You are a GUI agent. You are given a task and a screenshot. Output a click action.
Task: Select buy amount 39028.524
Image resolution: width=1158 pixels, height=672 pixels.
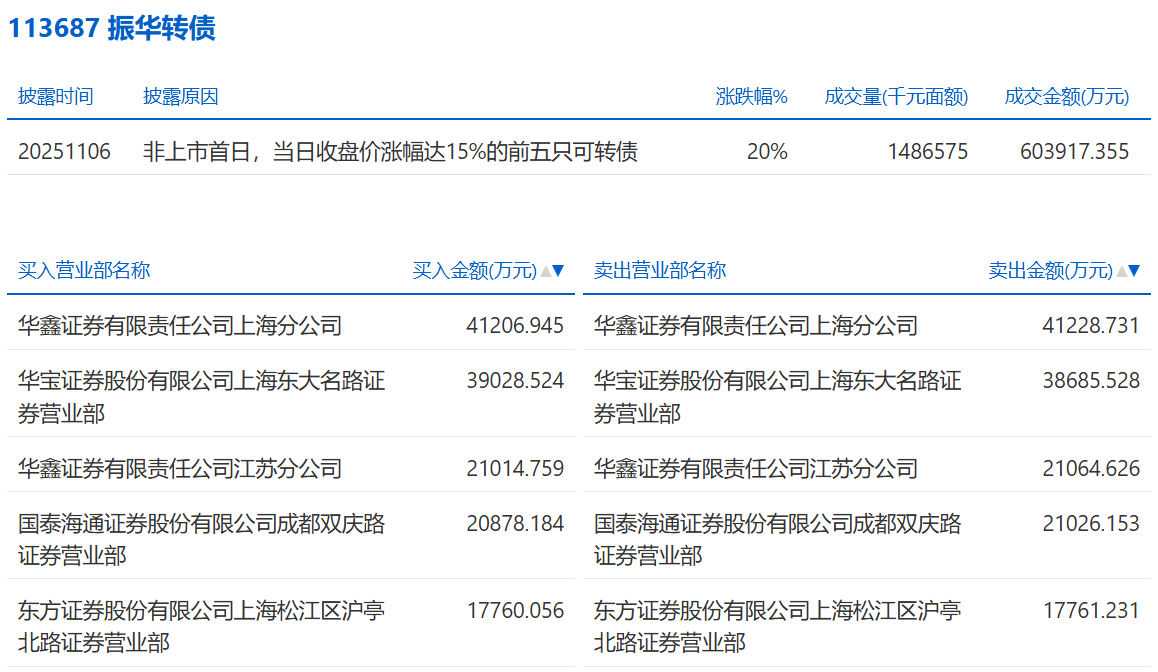tap(515, 381)
